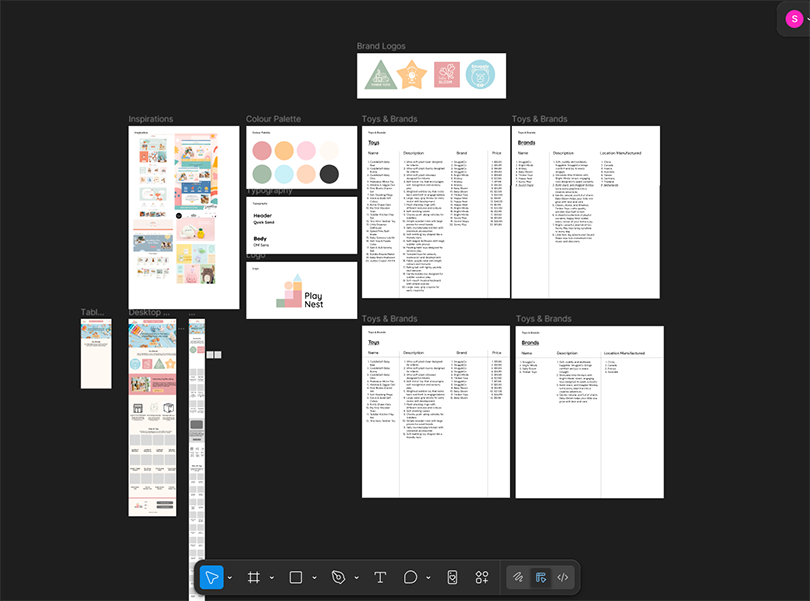Expand the Move tool dropdown arrow
The image size is (810, 601).
[x=230, y=578]
